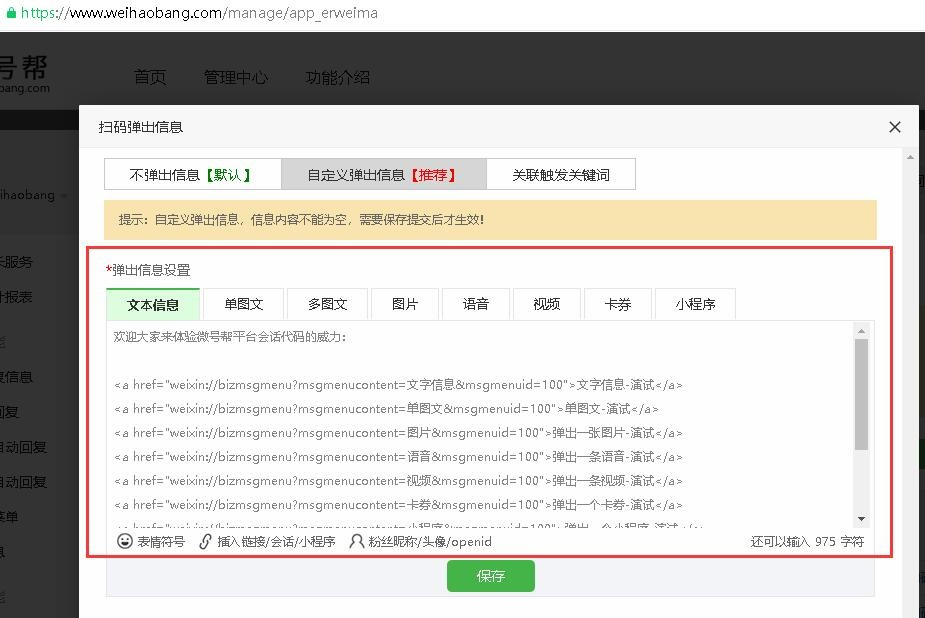Switch to 卡券 tab

tap(618, 304)
